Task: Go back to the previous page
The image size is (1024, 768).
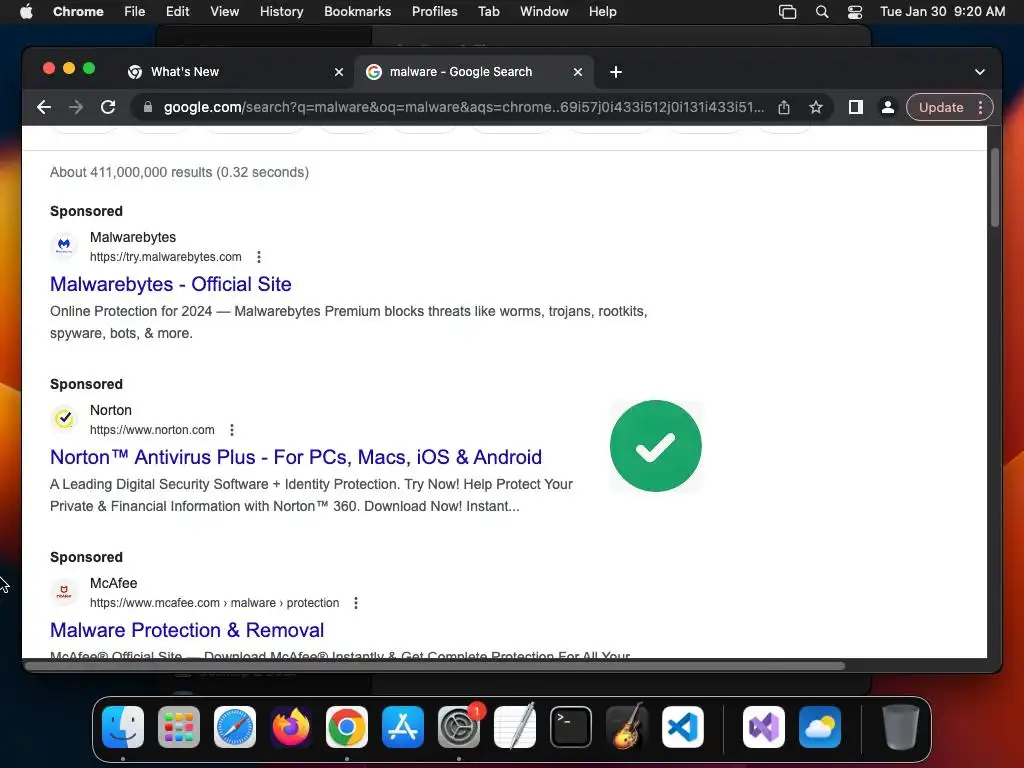Action: coord(44,107)
